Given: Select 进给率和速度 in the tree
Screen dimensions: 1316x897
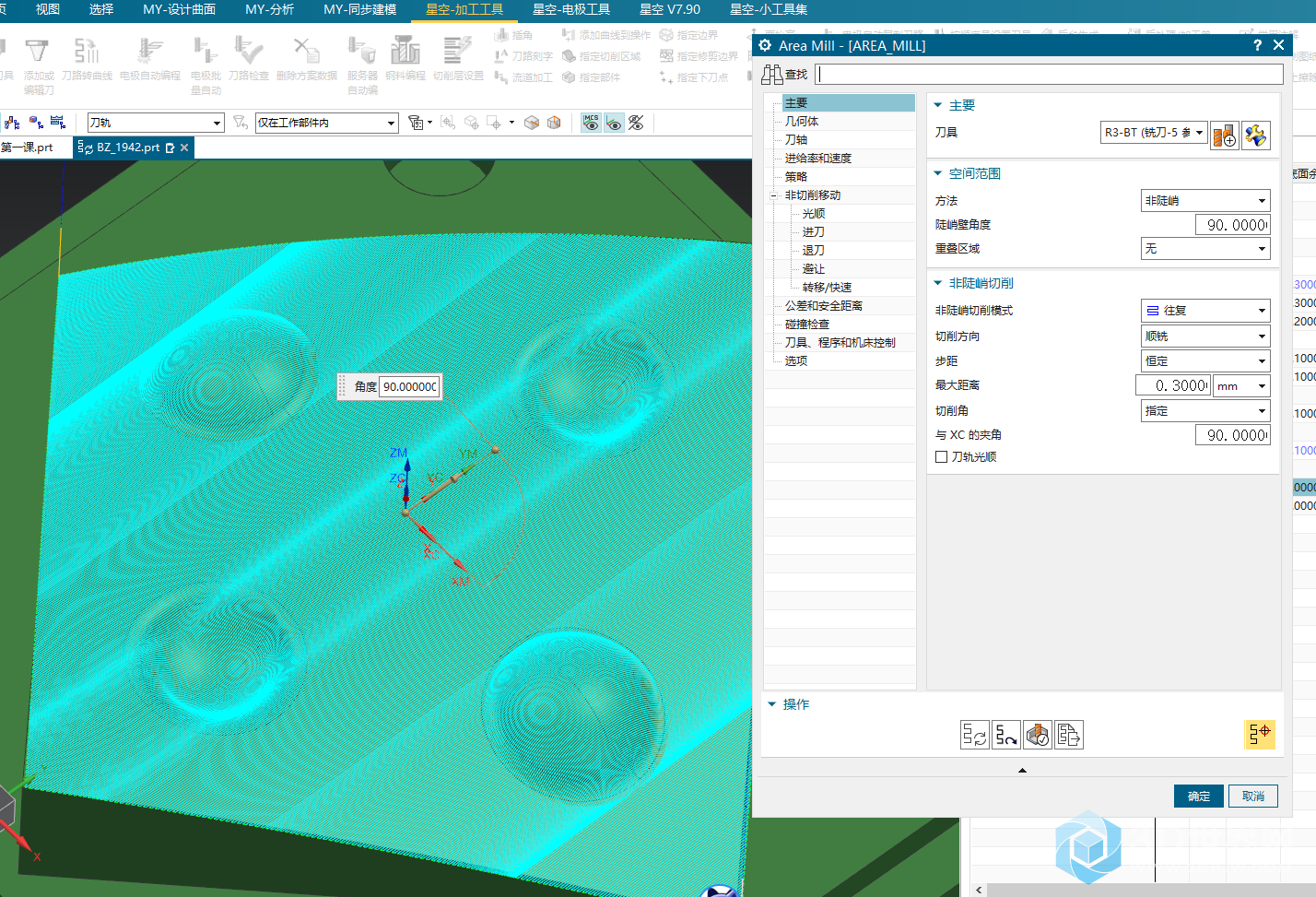Looking at the screenshot, I should click(817, 159).
